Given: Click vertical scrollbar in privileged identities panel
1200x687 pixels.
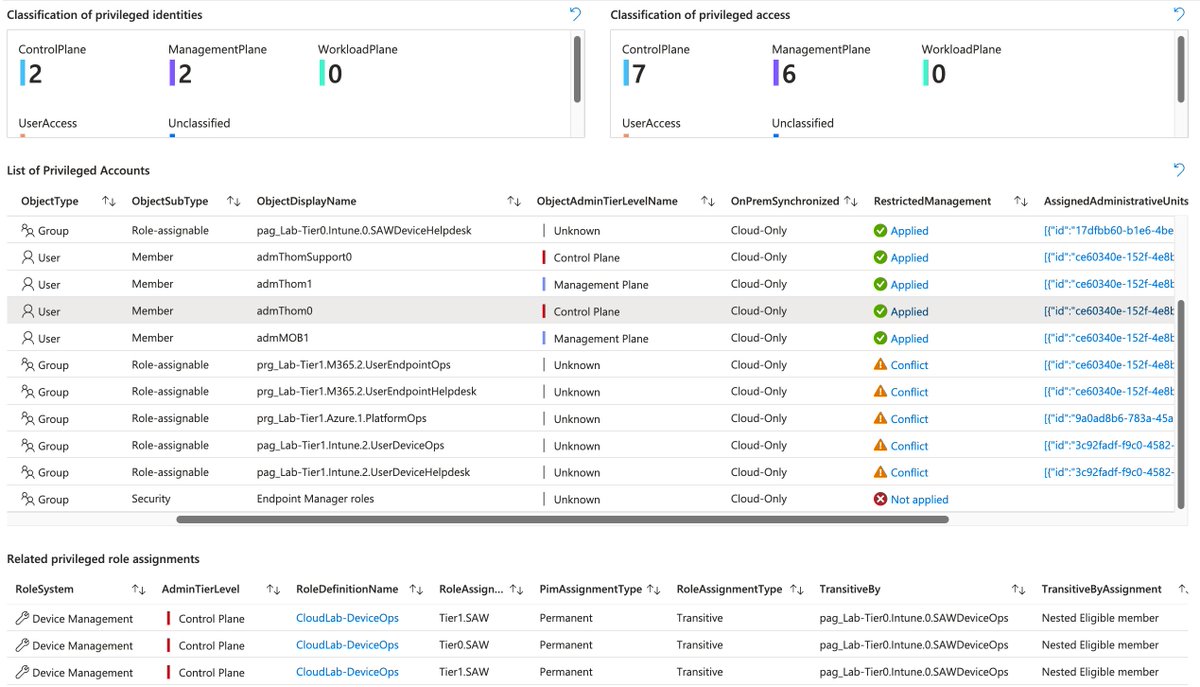Looking at the screenshot, I should click(x=577, y=70).
